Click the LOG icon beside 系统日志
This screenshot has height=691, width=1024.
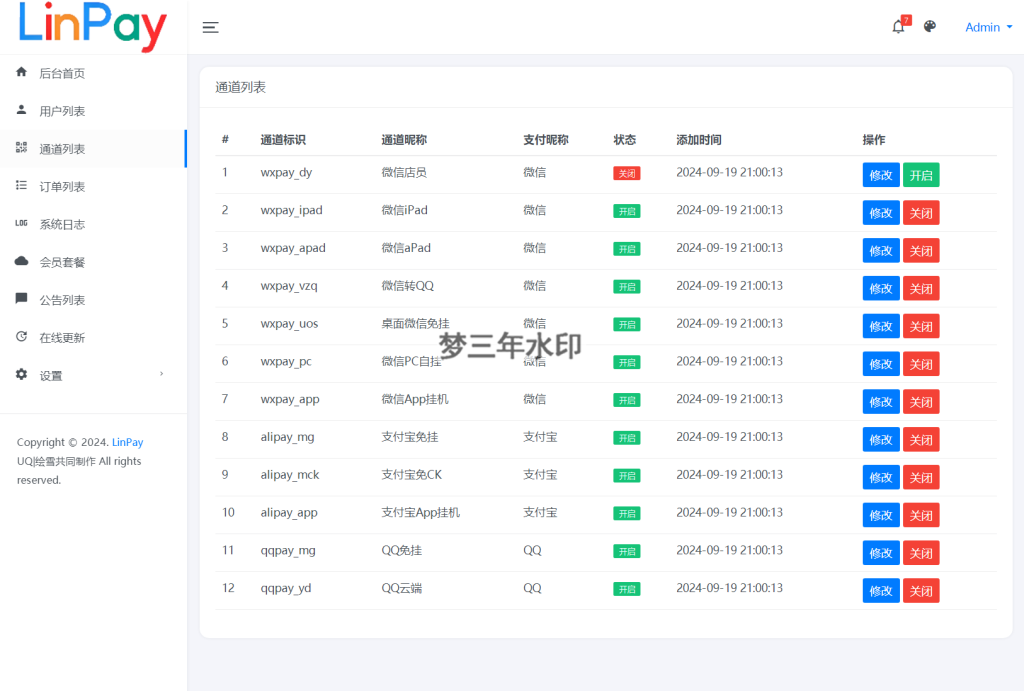pyautogui.click(x=22, y=223)
